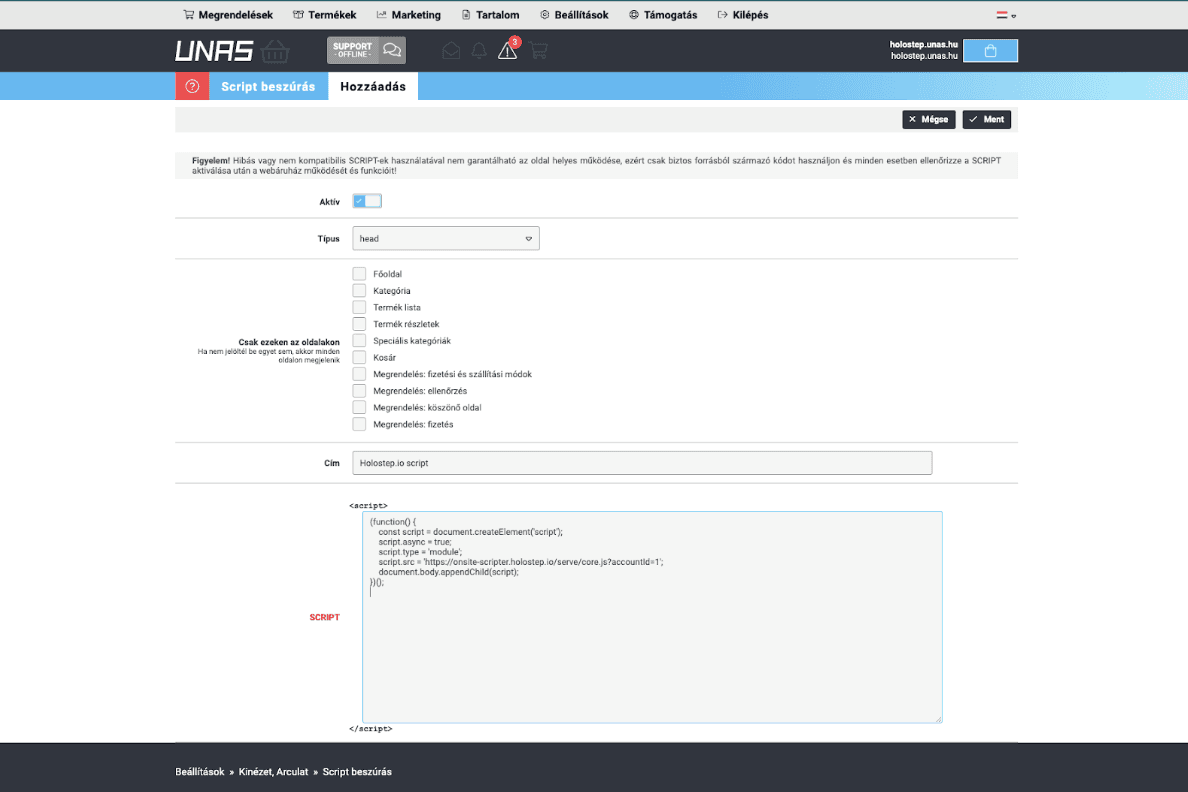This screenshot has height=792, width=1188.
Task: Click the Mégse cancel button
Action: pyautogui.click(x=929, y=120)
